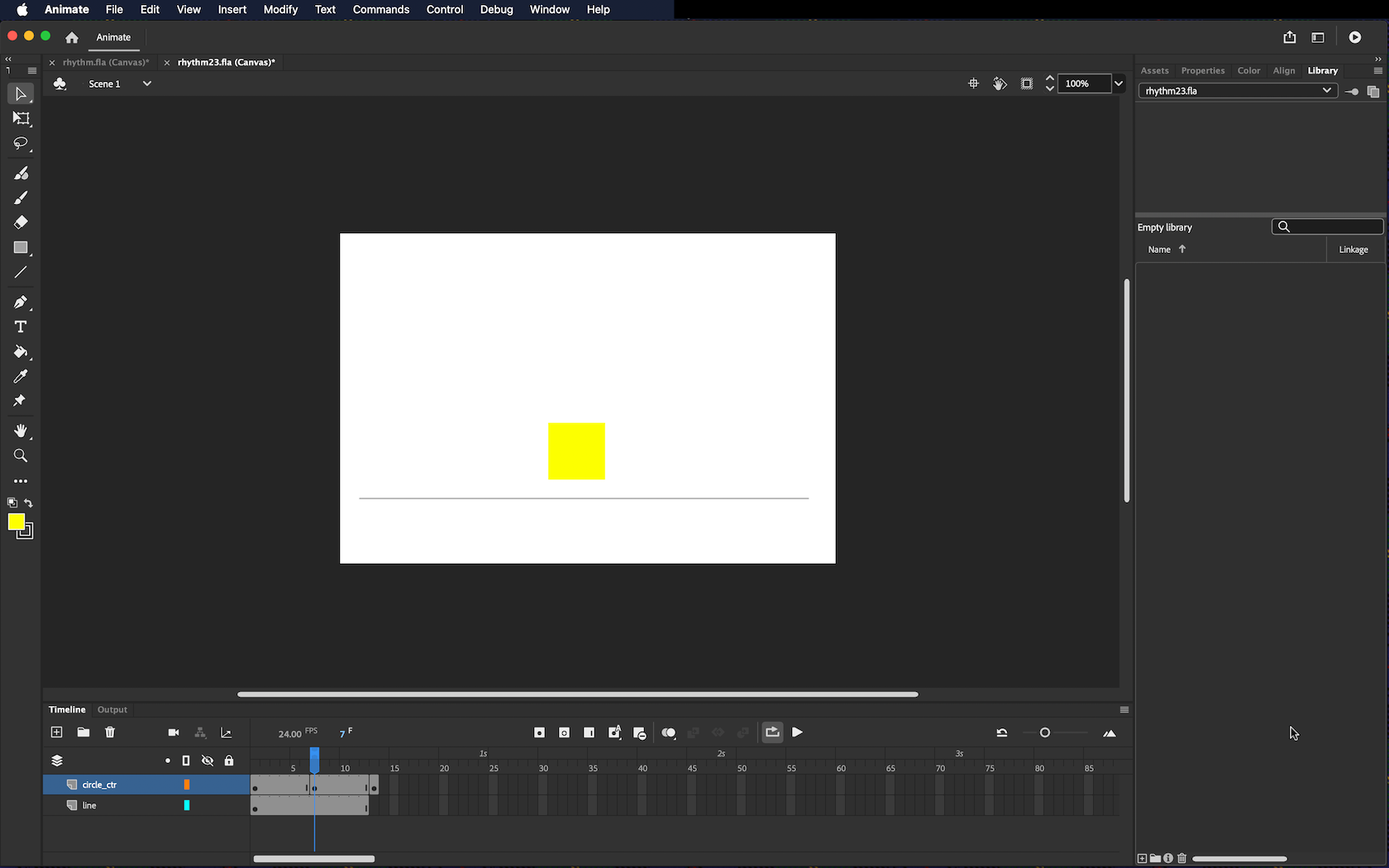Open the rhythm23.fla library dropdown
Viewport: 1389px width, 868px height.
(1326, 91)
